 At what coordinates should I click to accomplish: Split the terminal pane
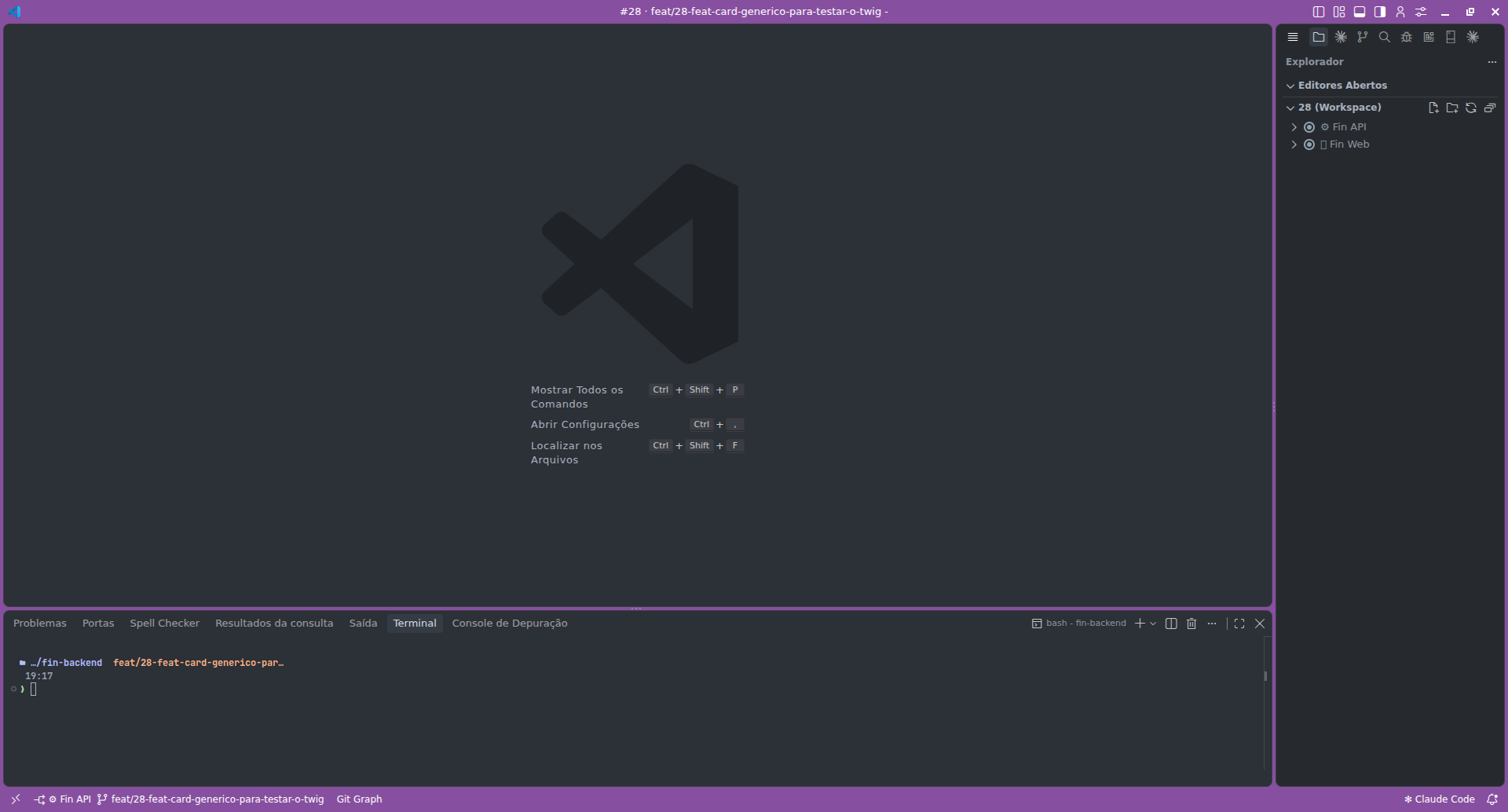tap(1171, 624)
